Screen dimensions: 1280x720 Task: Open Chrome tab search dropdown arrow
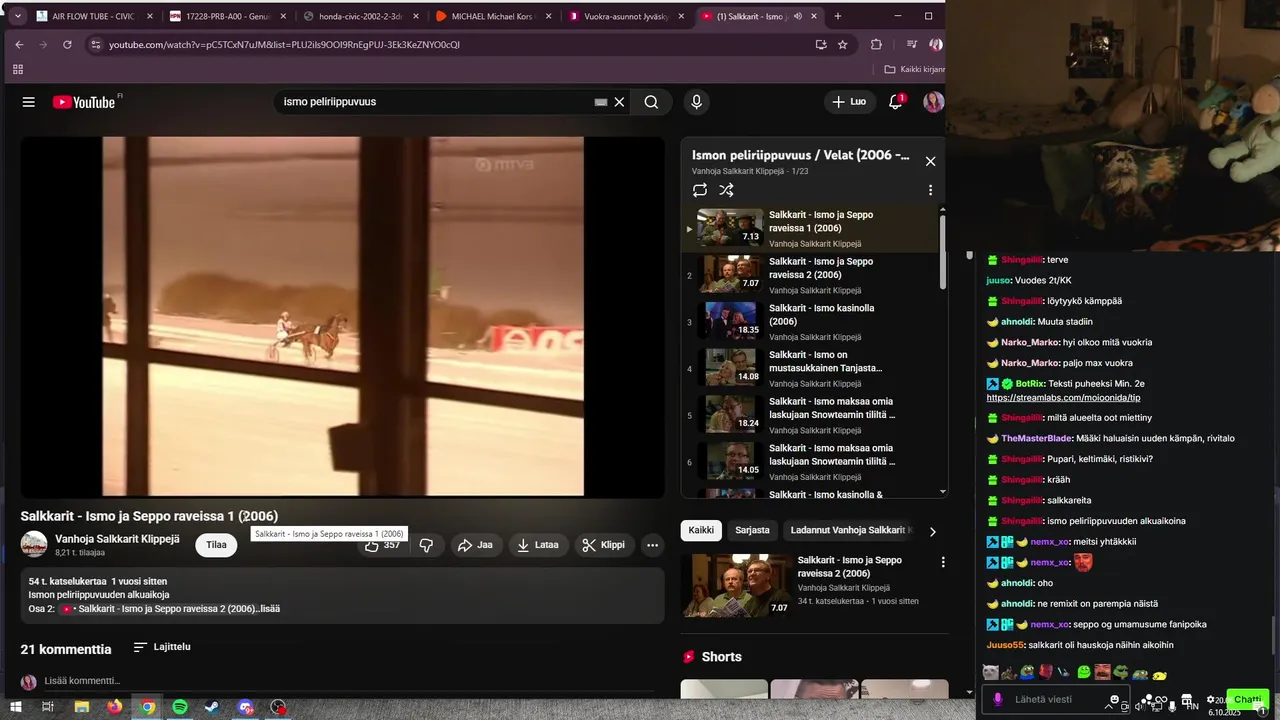click(17, 16)
